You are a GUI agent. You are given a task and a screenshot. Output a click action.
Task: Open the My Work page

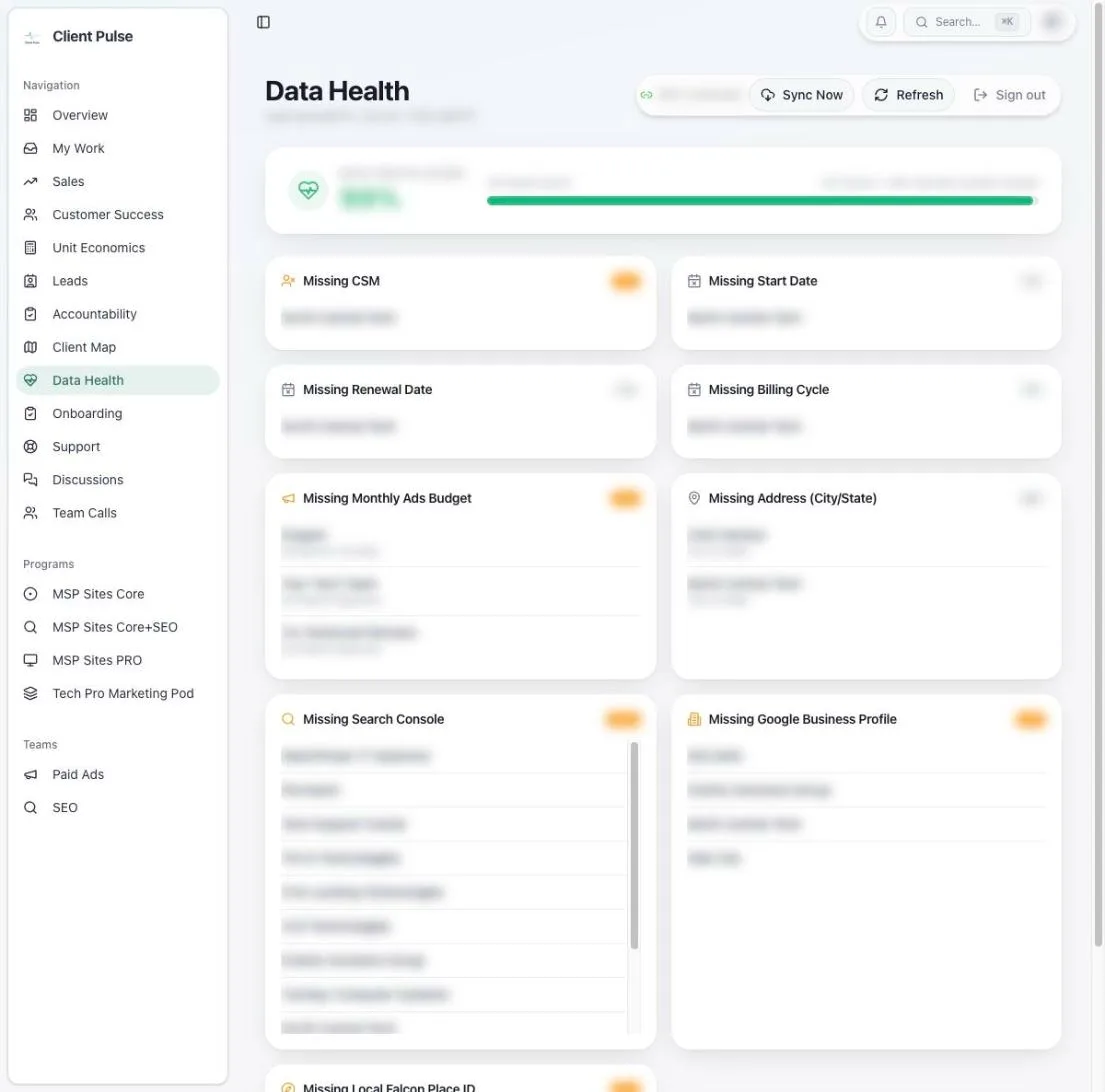pos(118,148)
